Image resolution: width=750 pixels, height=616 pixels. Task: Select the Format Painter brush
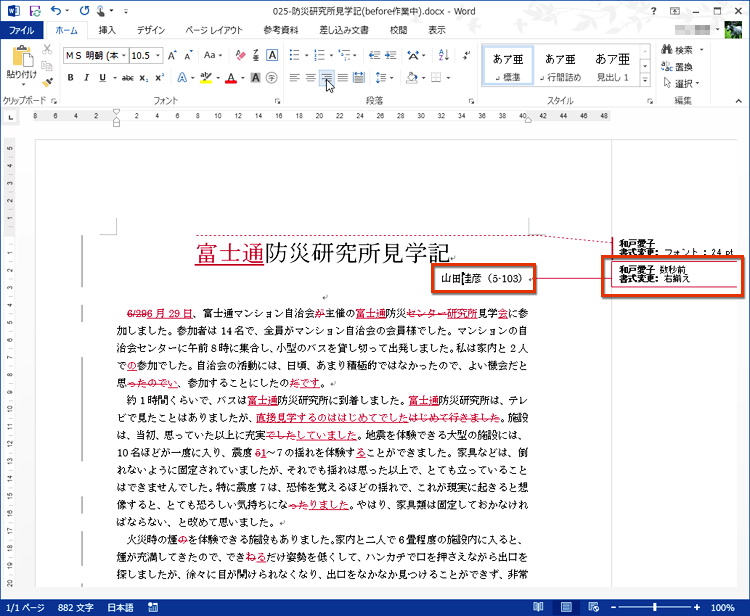point(46,83)
